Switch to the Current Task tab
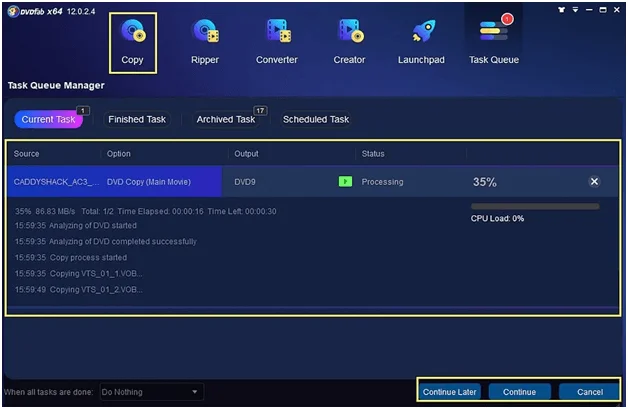Image resolution: width=628 pixels, height=409 pixels. (48, 119)
